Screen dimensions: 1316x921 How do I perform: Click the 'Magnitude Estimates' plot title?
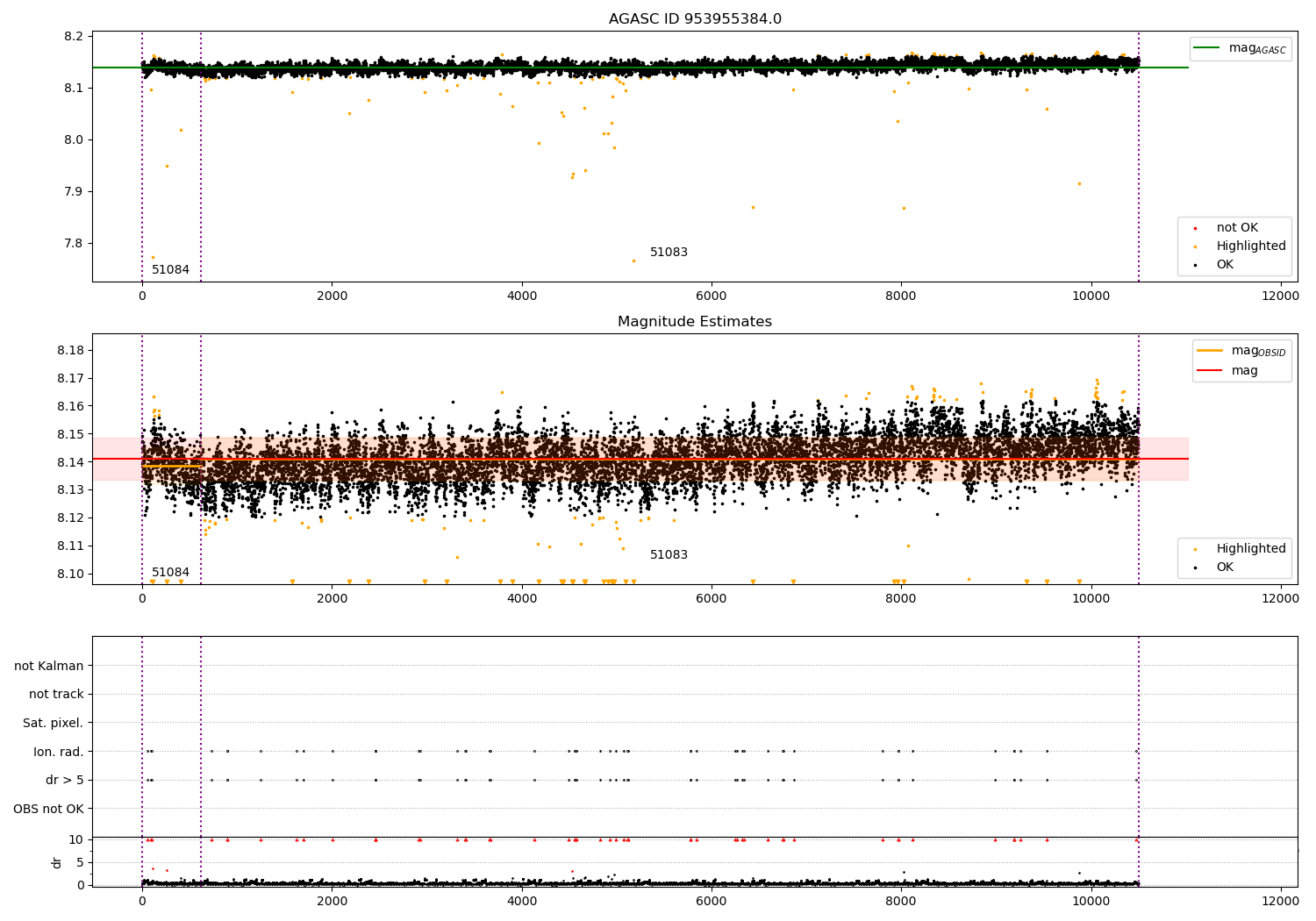point(695,322)
